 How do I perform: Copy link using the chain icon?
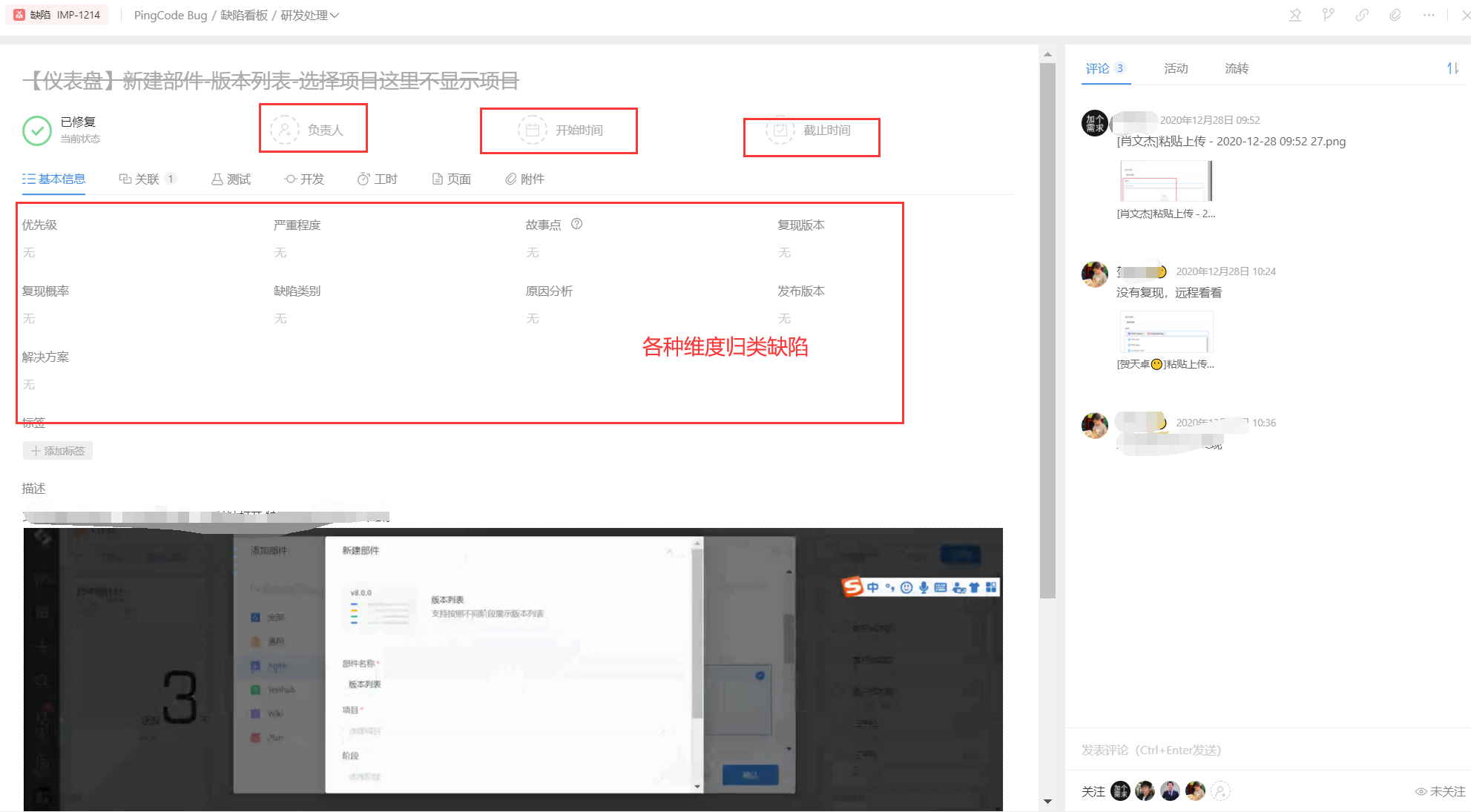pyautogui.click(x=1362, y=15)
